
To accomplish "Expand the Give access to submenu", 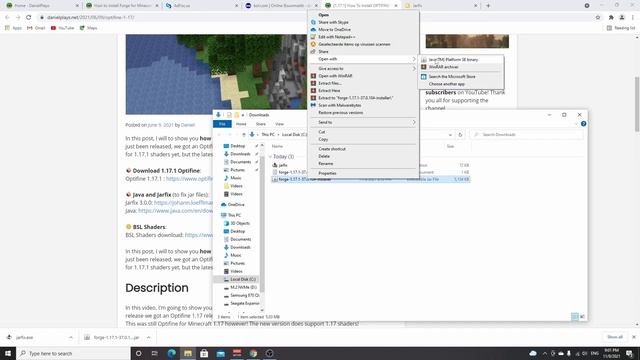I will pyautogui.click(x=414, y=69).
